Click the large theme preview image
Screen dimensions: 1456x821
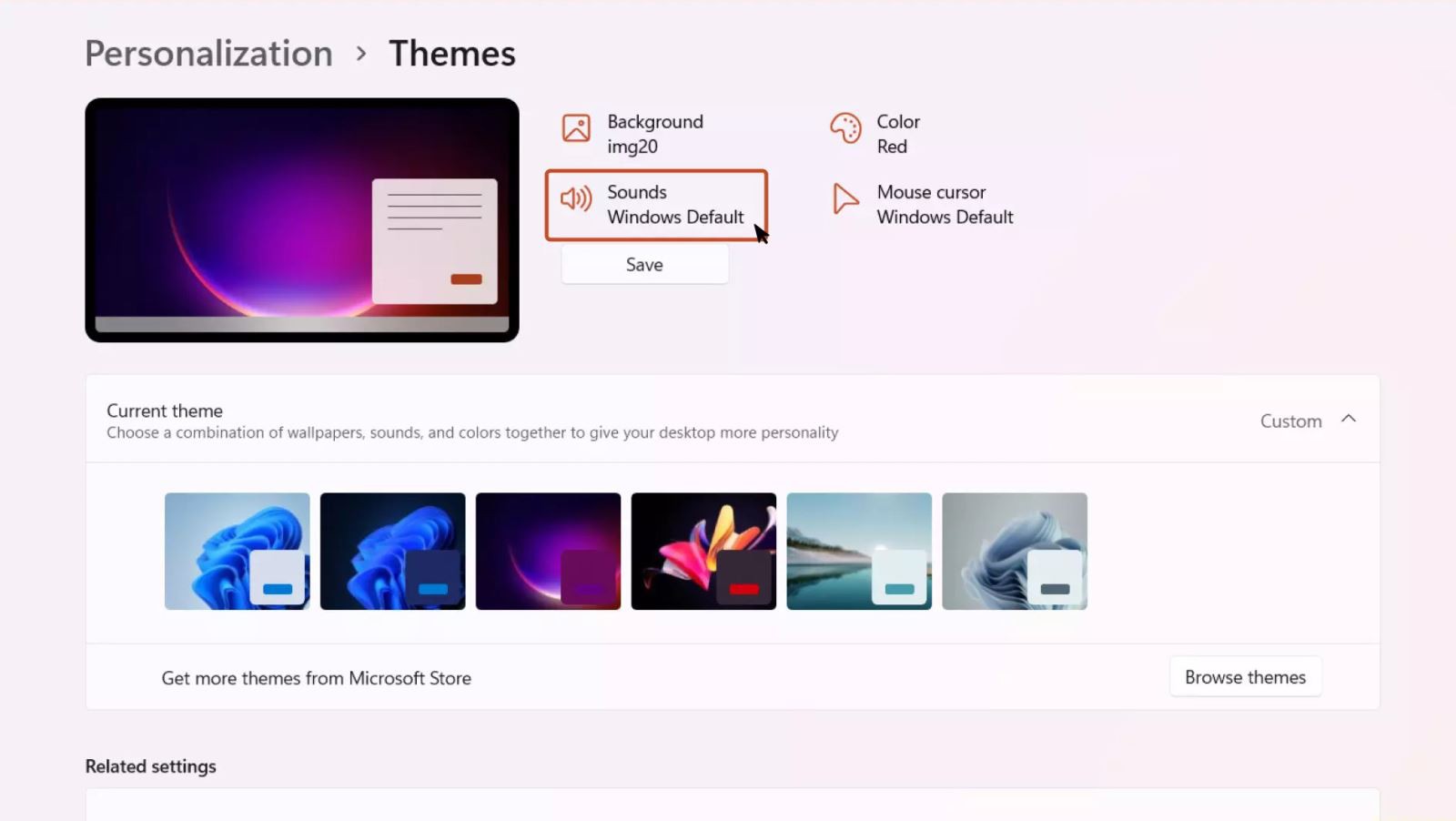click(302, 220)
